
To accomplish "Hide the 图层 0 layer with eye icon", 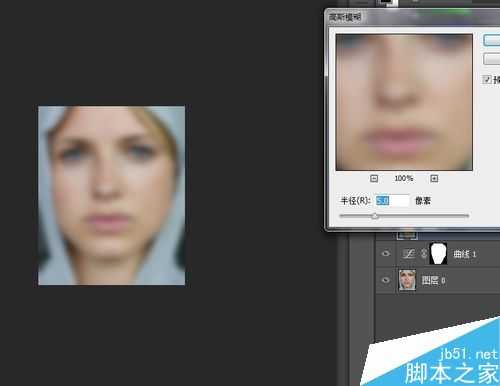I will (386, 280).
